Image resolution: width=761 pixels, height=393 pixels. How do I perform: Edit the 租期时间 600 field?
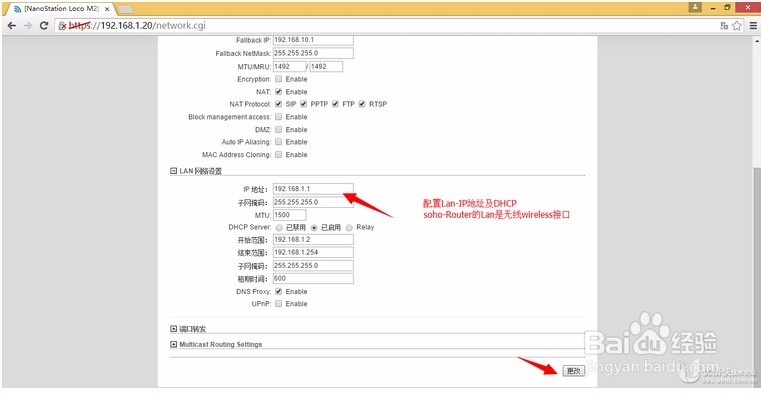pyautogui.click(x=313, y=278)
